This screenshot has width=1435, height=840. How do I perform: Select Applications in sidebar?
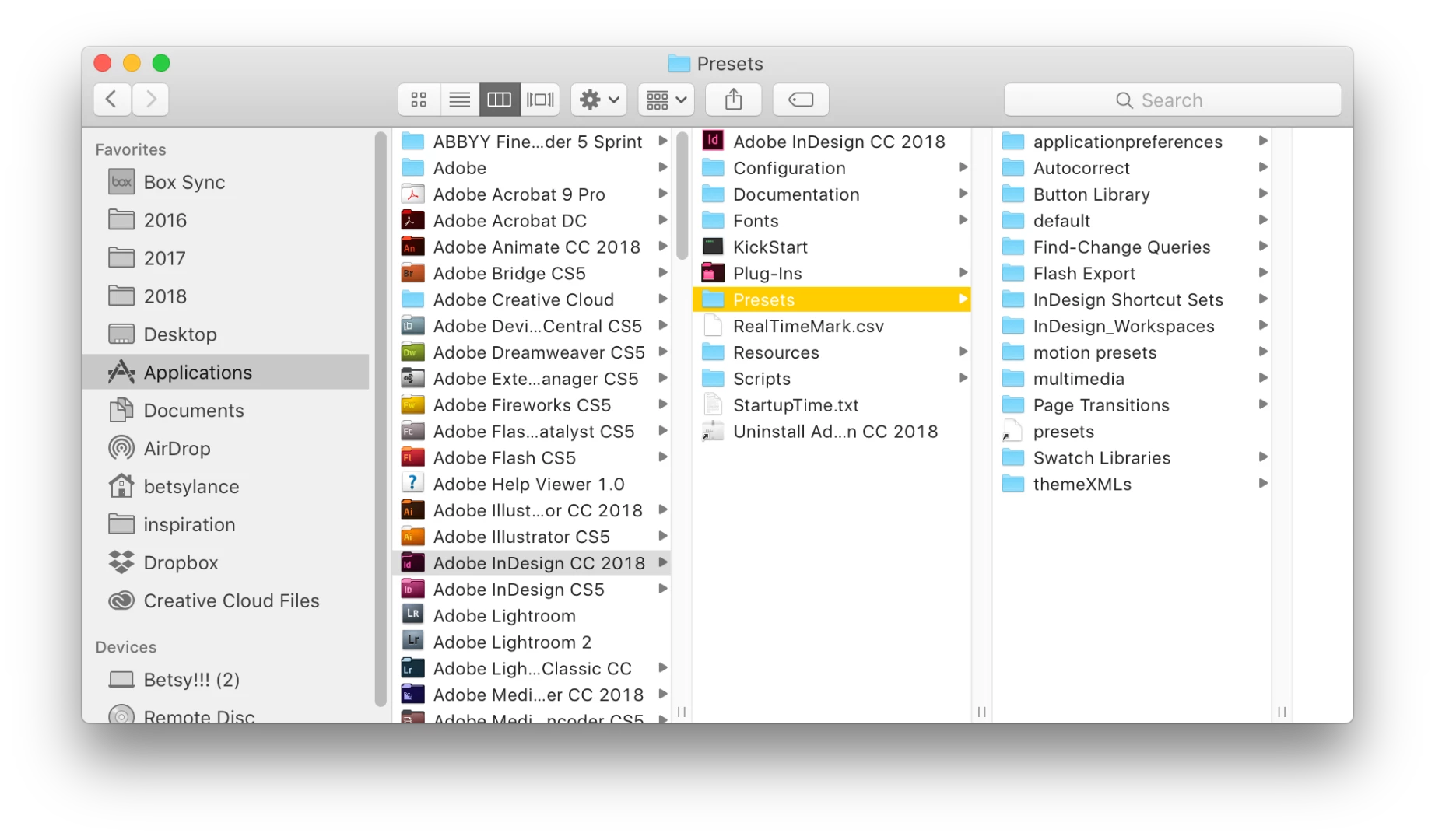pyautogui.click(x=226, y=373)
